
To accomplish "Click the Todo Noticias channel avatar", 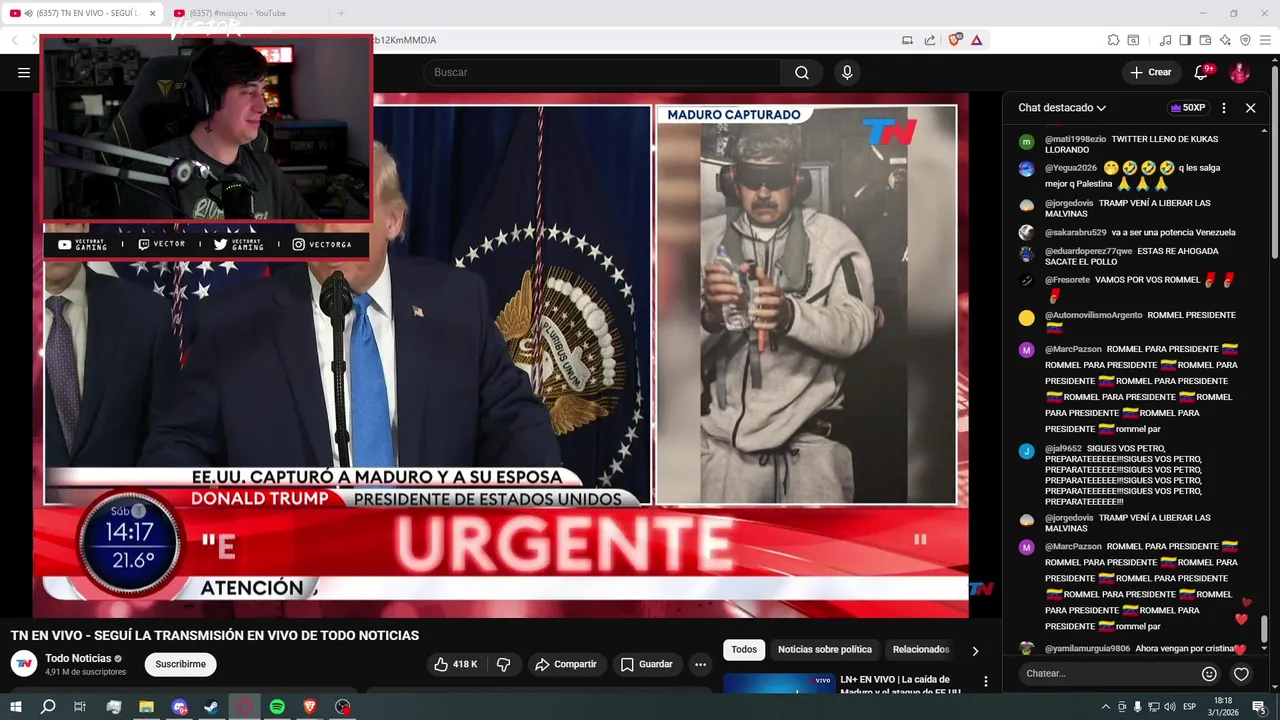I will click(x=24, y=664).
